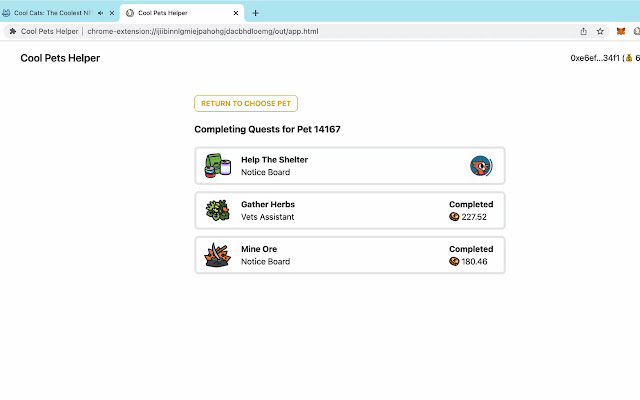Viewport: 640px width, 400px height.
Task: Close the Cool Pets Helper tab
Action: tap(236, 13)
